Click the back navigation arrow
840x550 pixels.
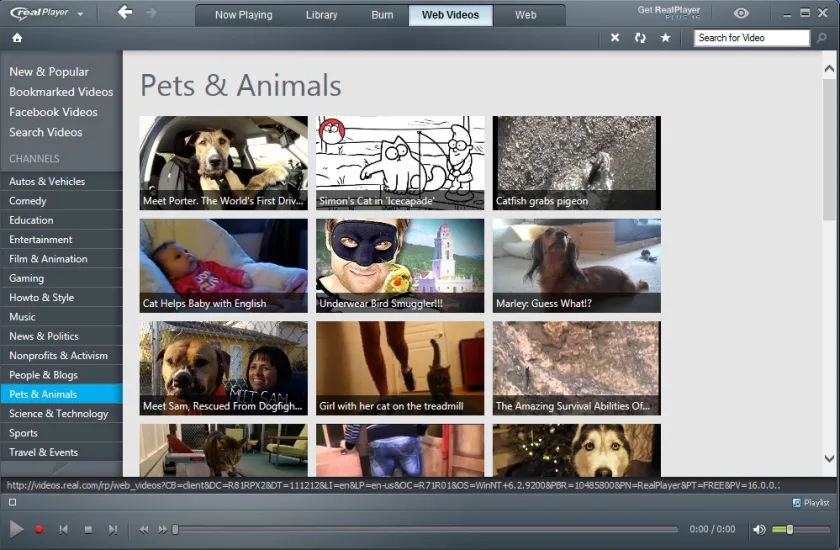125,12
